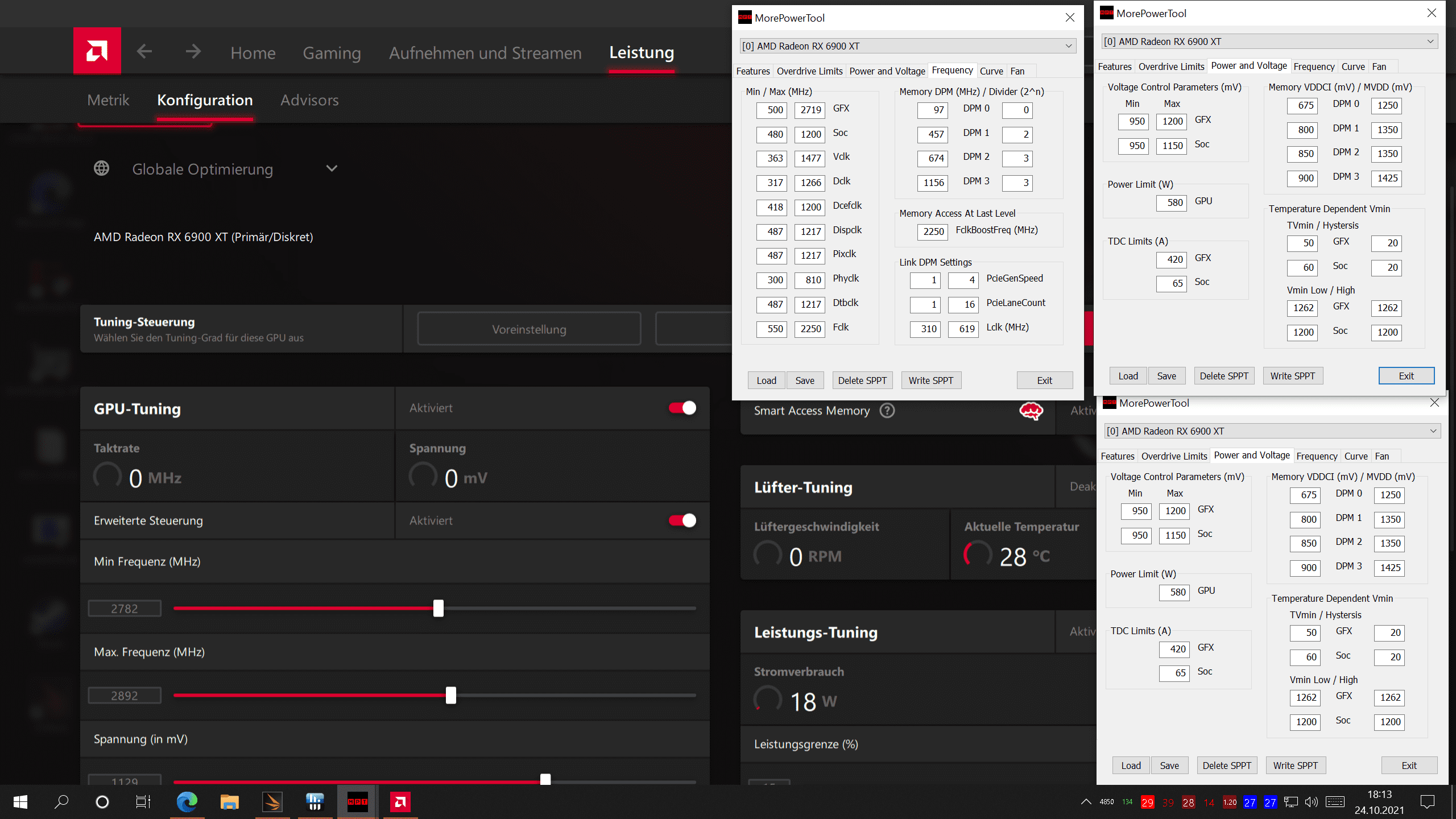This screenshot has height=819, width=1456.
Task: Toggle the GPU-Tuning Aktiviert switch
Action: click(682, 408)
